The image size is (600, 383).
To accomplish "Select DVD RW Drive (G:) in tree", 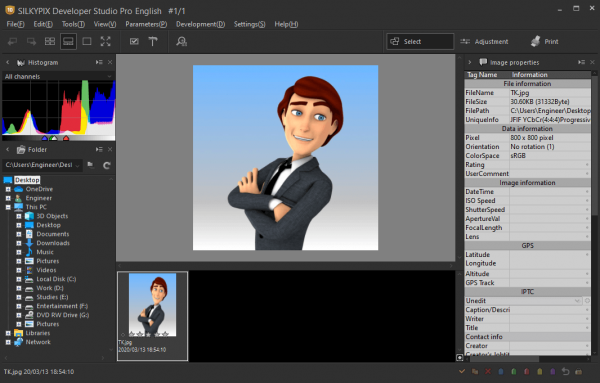I will pos(63,315).
